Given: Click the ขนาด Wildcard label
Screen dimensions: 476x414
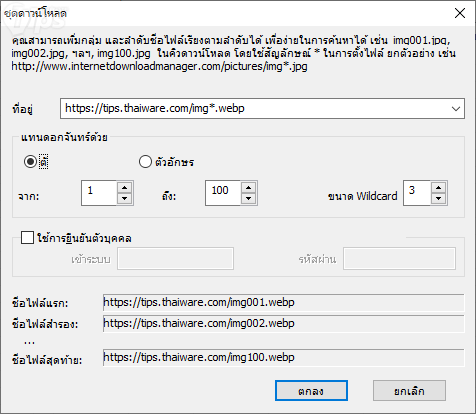Looking at the screenshot, I should click(363, 196).
